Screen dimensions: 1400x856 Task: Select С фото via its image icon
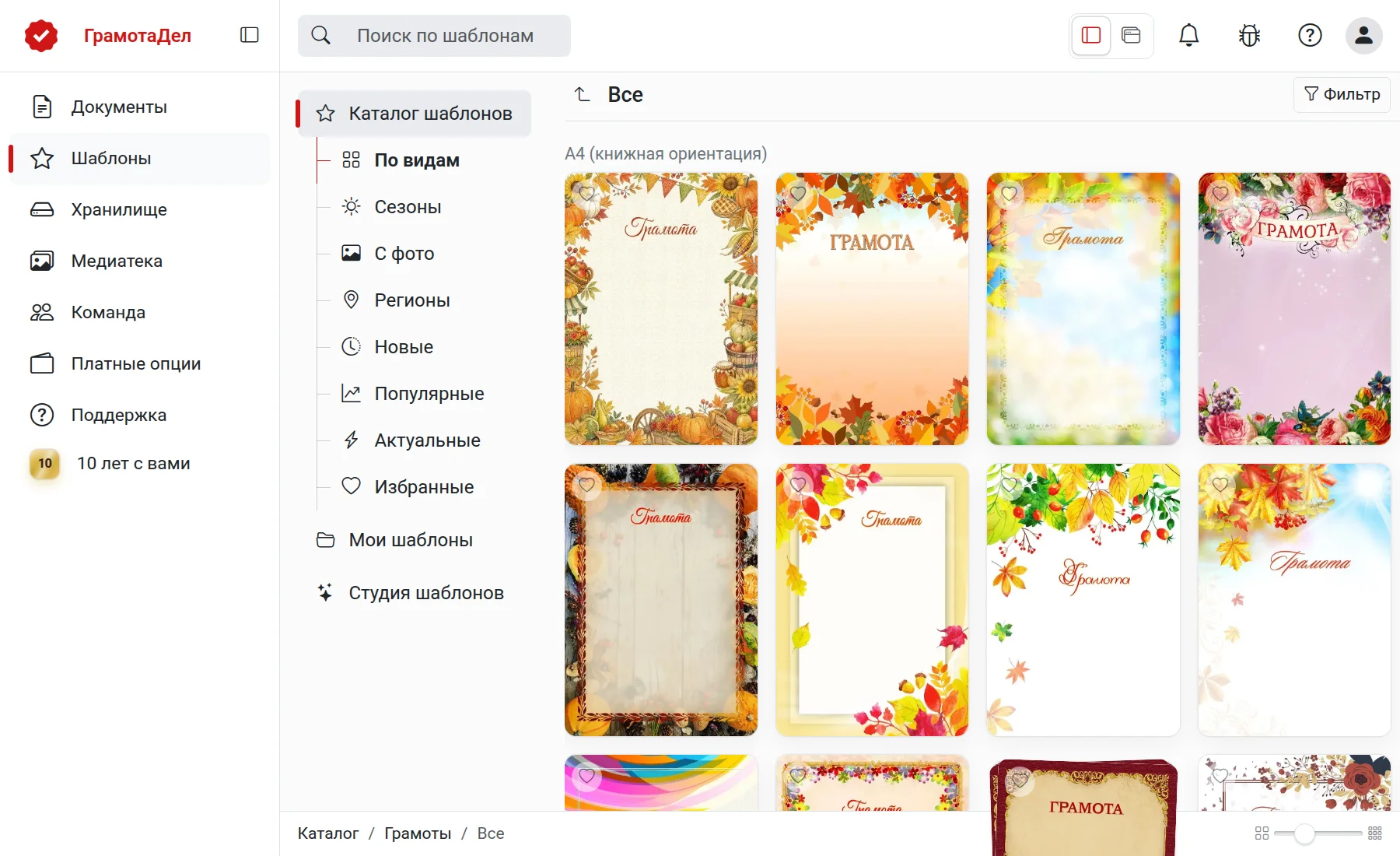(352, 253)
